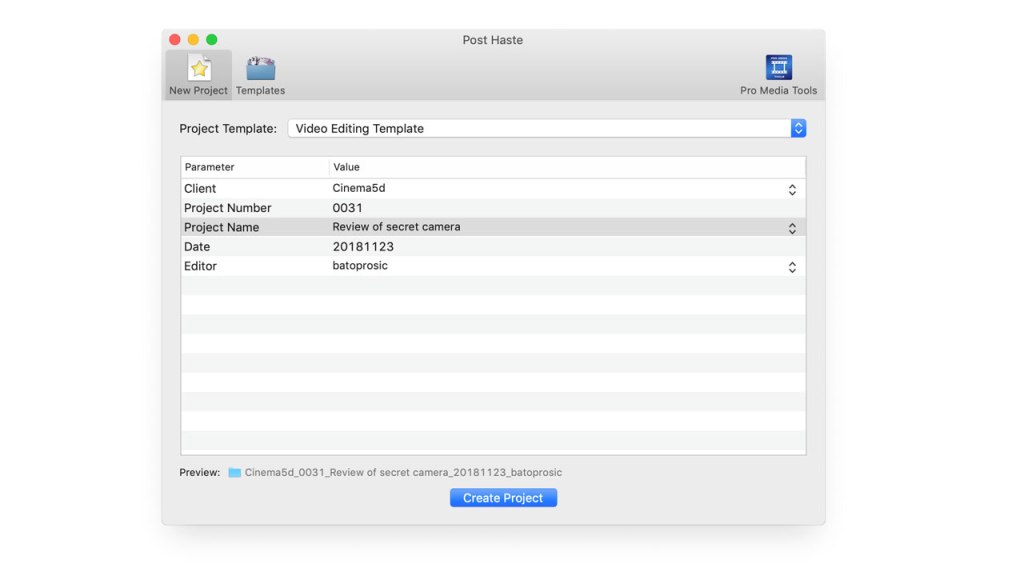Open the Editor value chooser arrows
Viewport: 1024px width, 576px height.
(792, 267)
